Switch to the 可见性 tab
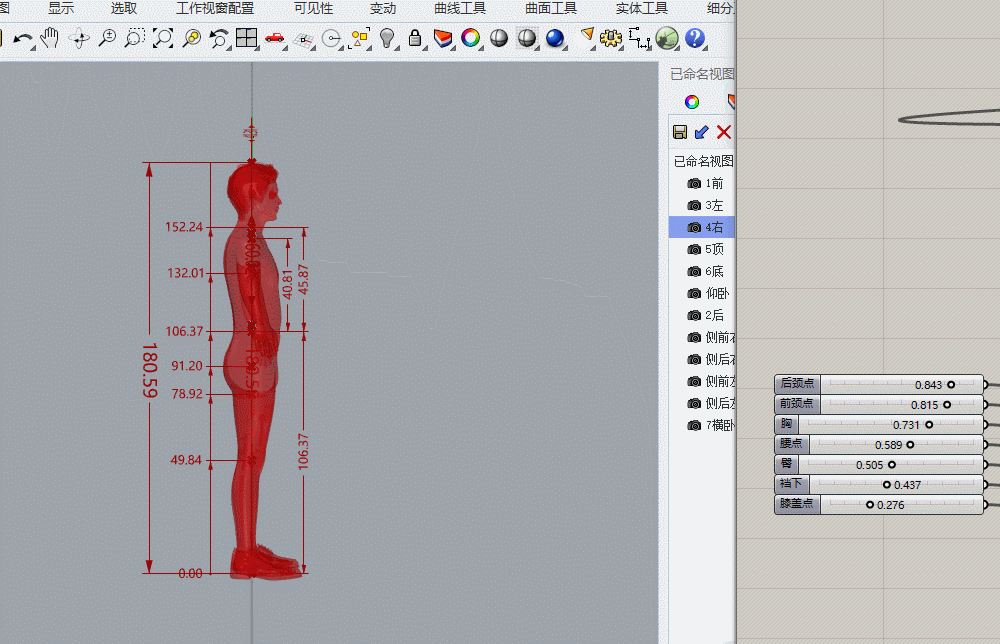This screenshot has height=644, width=1000. pos(313,9)
